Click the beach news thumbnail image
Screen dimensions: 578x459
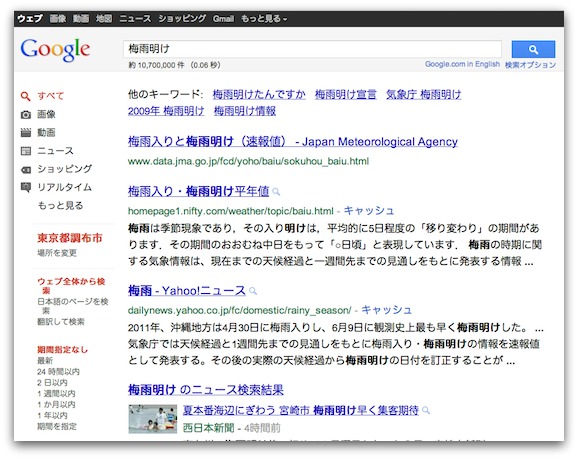[x=153, y=419]
